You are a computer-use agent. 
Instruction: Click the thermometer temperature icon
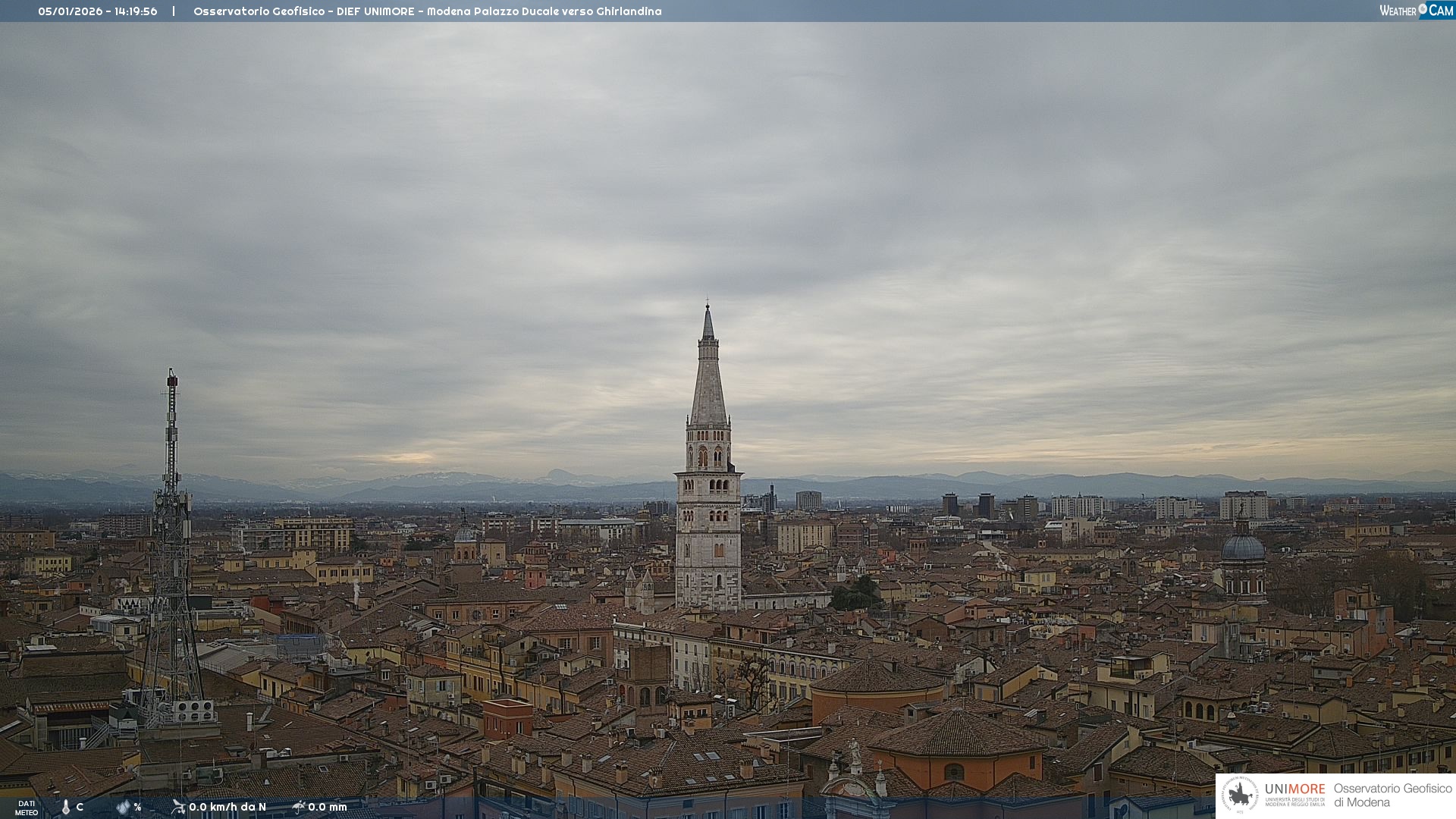click(x=66, y=807)
